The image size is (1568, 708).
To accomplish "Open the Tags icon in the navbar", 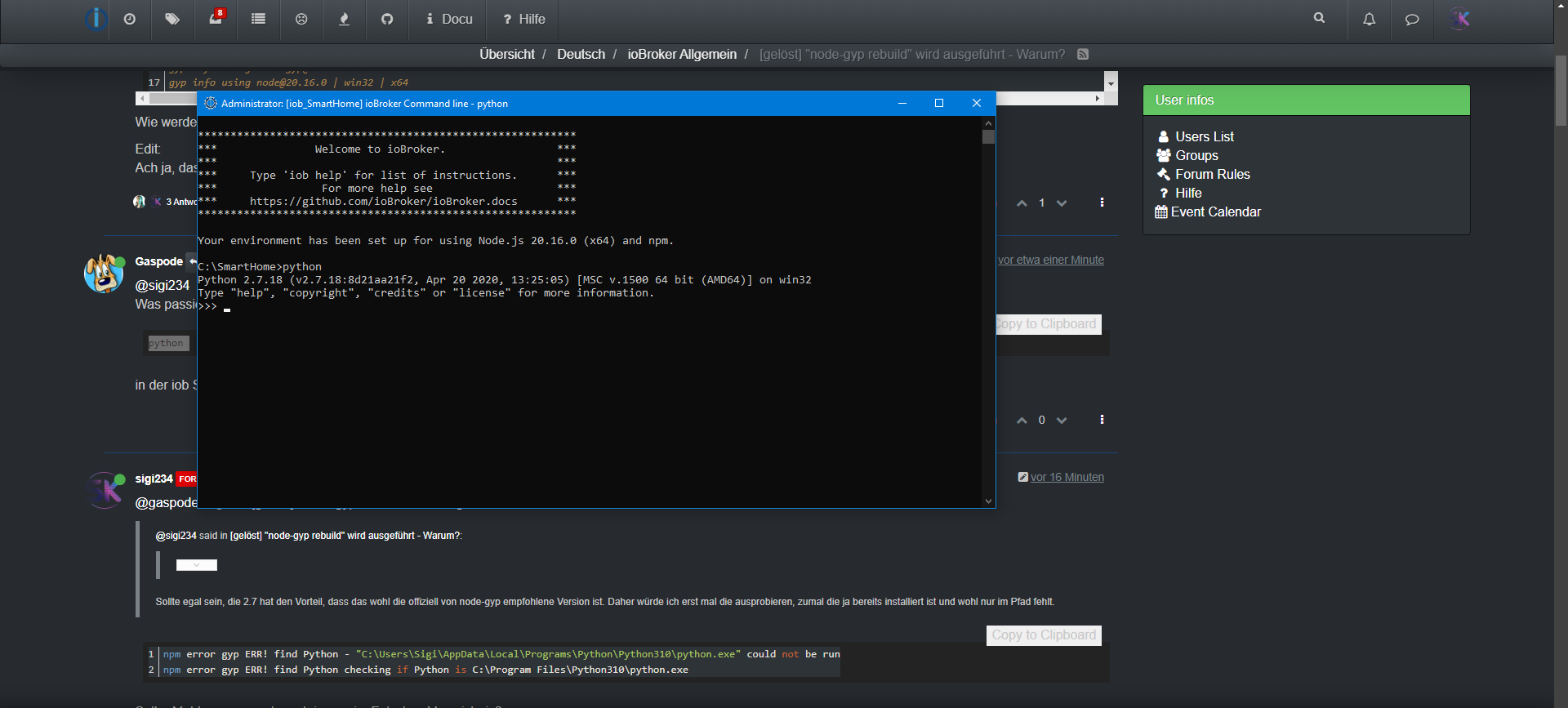I will [x=172, y=19].
